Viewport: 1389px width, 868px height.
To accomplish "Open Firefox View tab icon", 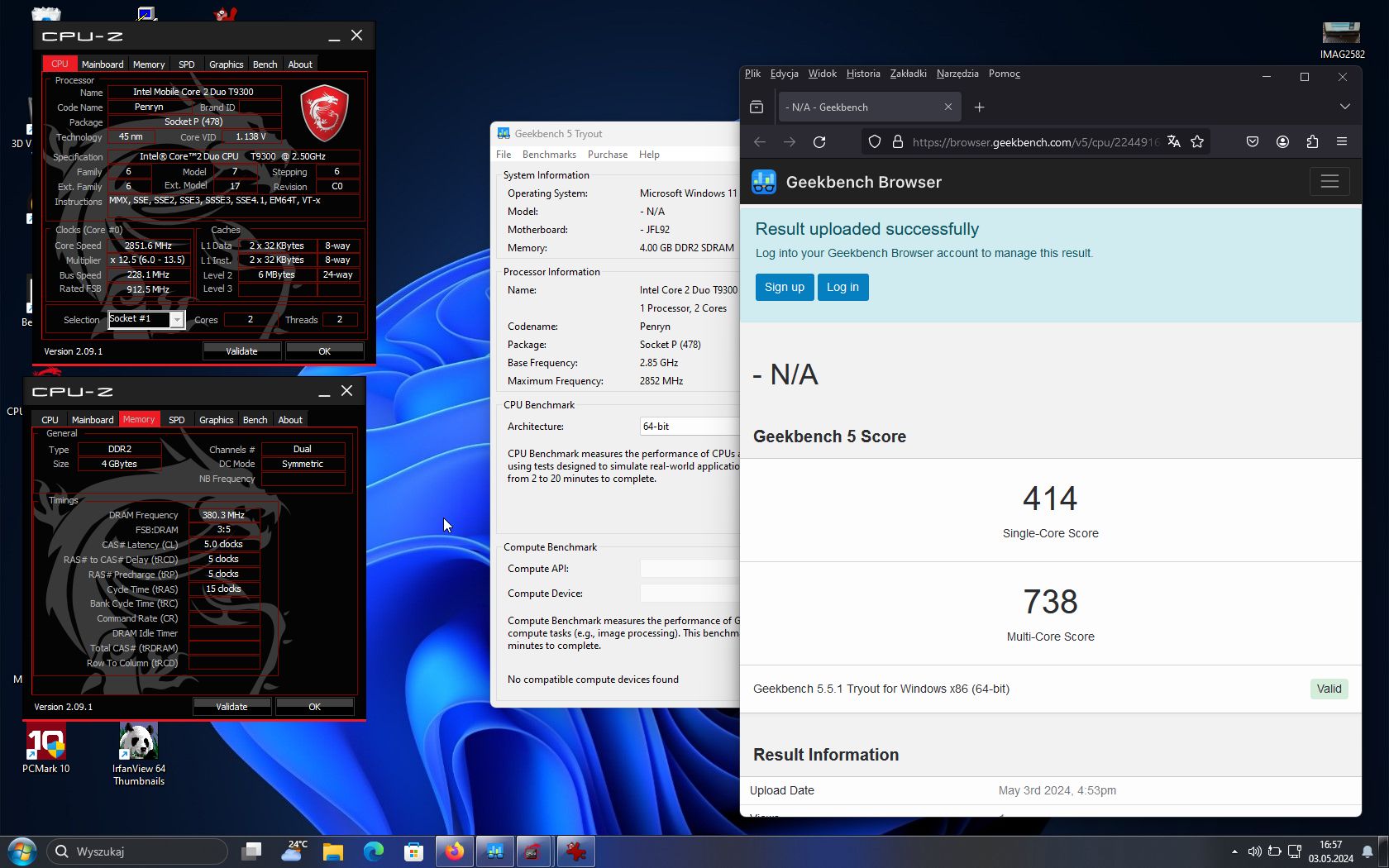I will click(x=757, y=107).
